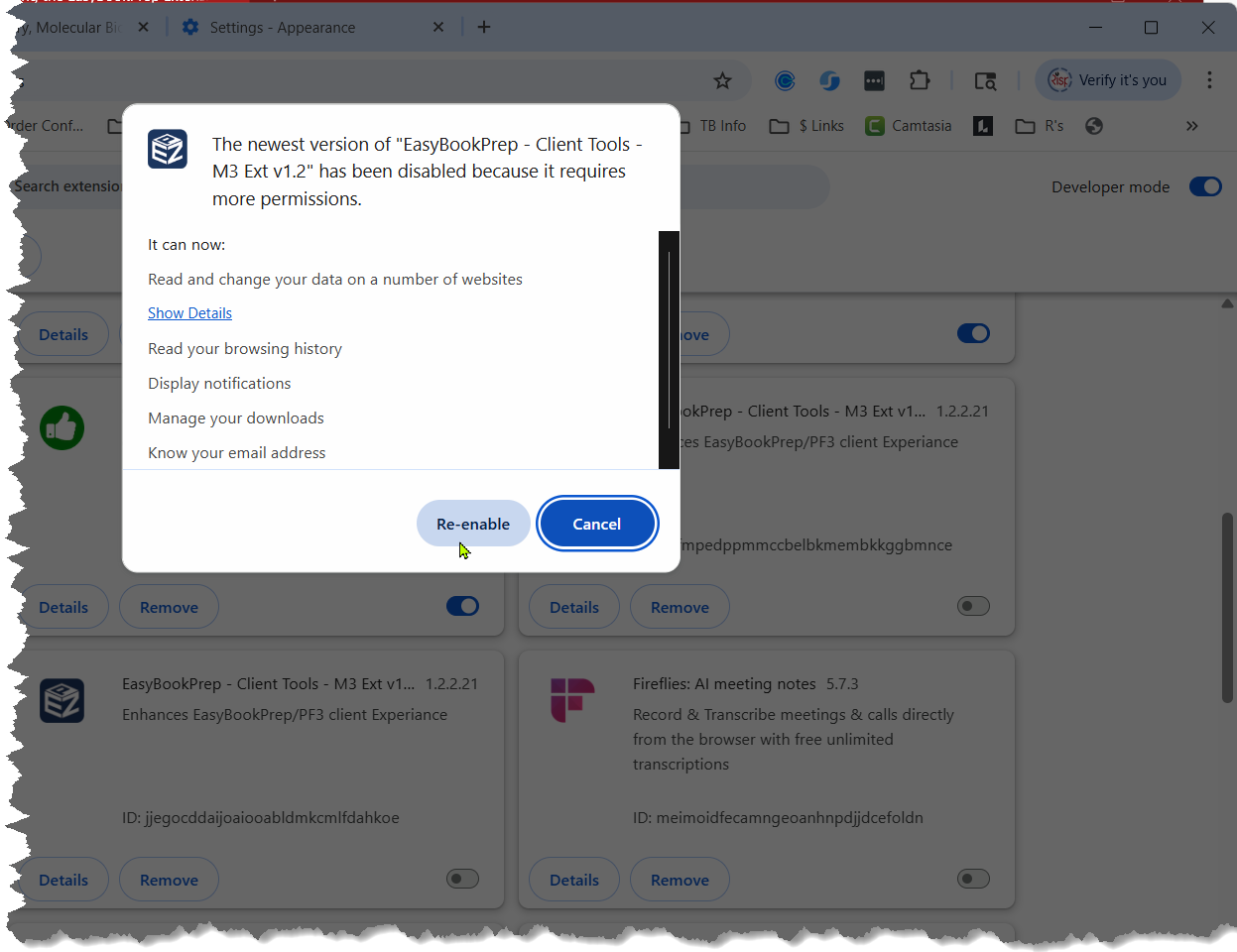Enable the EasyBookPrep jjegocdd extension toggle
The height and width of the screenshot is (952, 1237).
(x=462, y=879)
